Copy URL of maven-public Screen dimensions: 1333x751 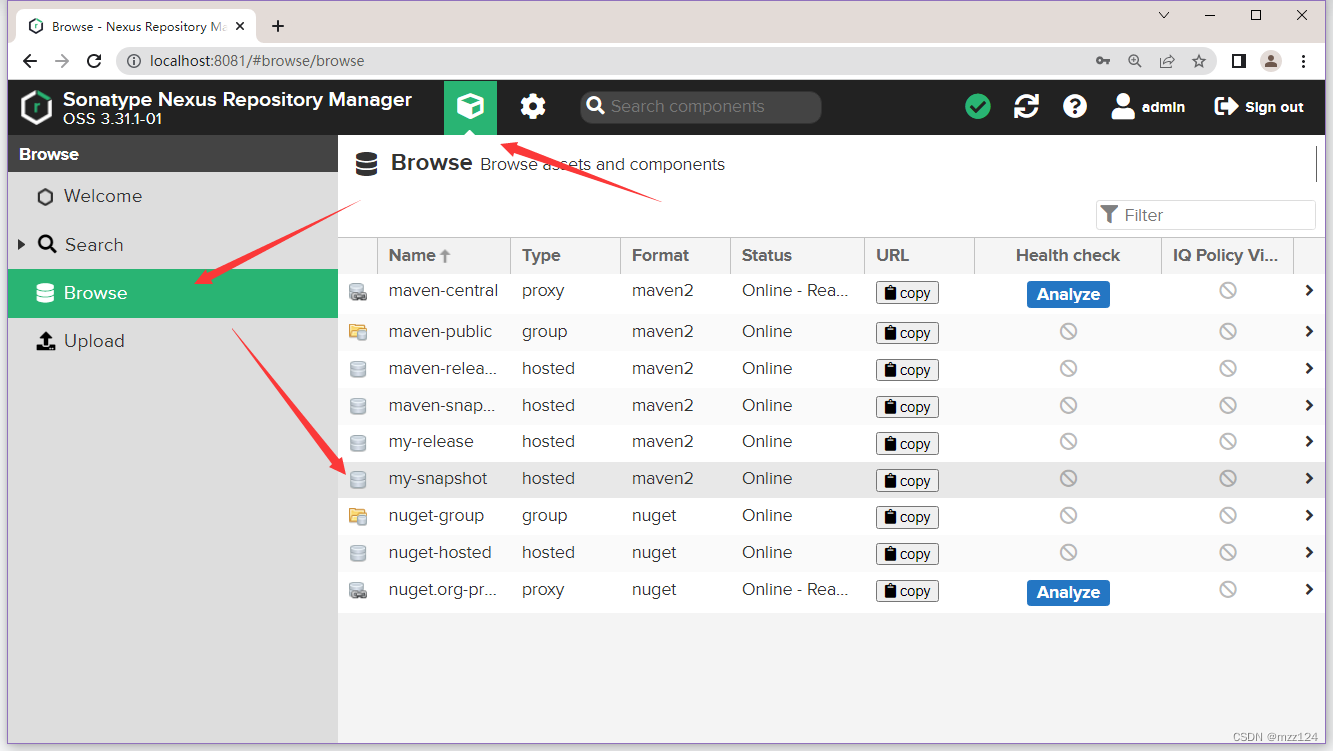coord(907,333)
